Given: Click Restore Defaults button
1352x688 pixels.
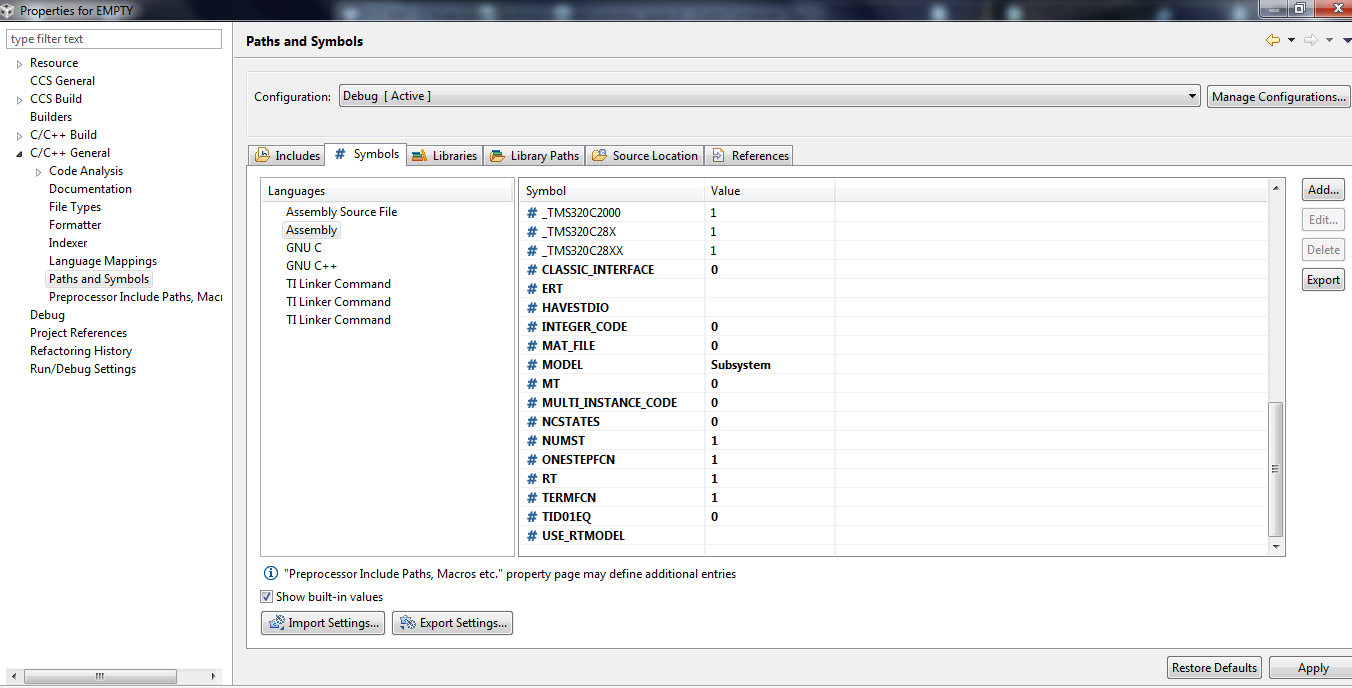Looking at the screenshot, I should point(1214,668).
